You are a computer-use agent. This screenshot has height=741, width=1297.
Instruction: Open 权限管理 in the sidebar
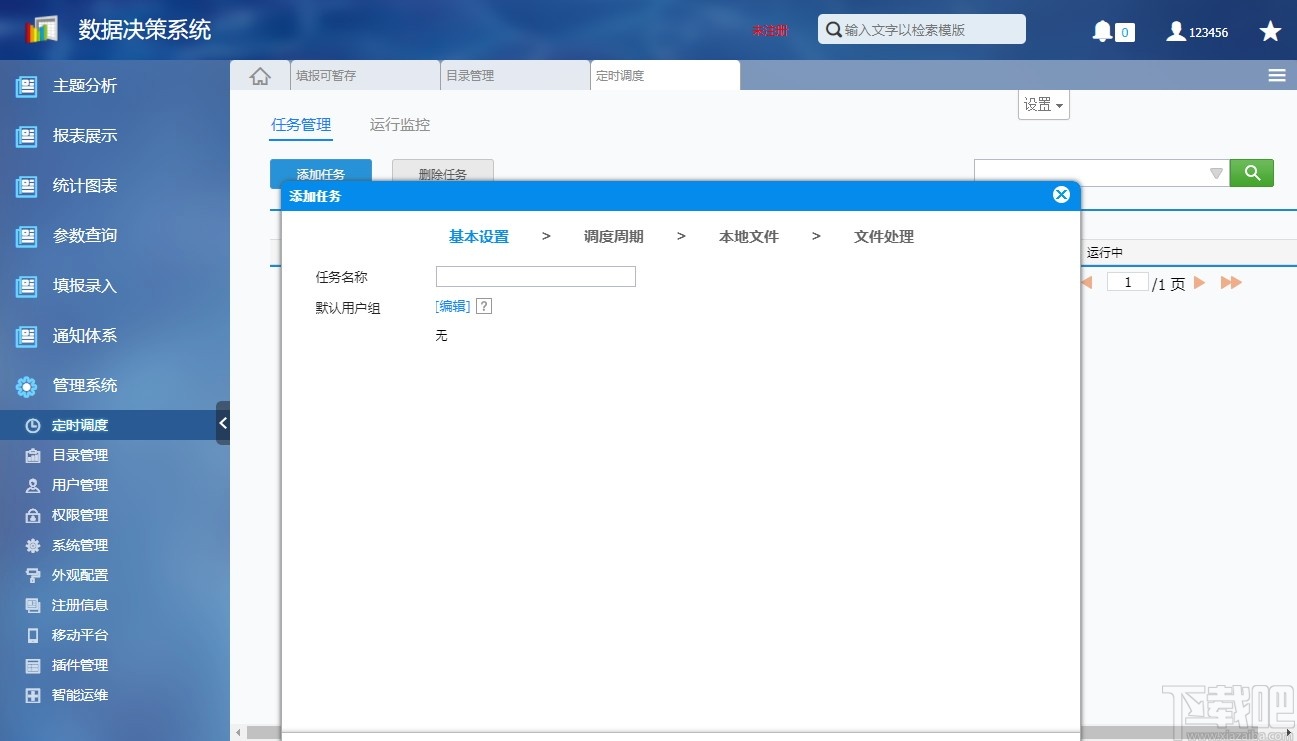(79, 515)
